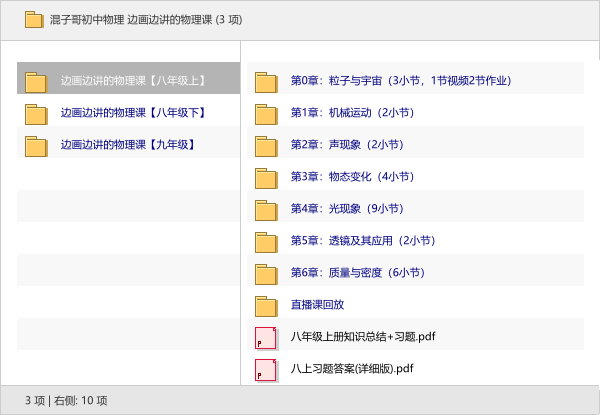The height and width of the screenshot is (415, 600).
Task: Click PDF icon for 八年级上册知识总结+习题.pdf
Action: point(266,337)
